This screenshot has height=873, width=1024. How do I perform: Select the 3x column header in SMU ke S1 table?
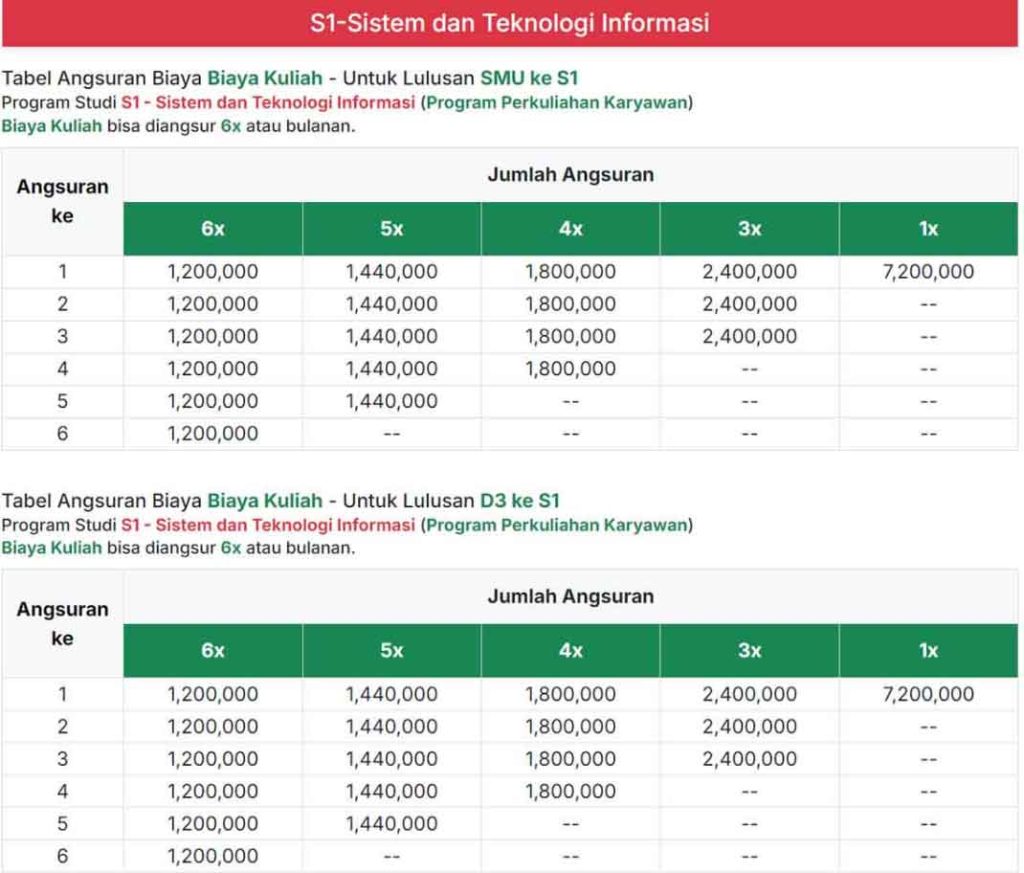(x=750, y=229)
